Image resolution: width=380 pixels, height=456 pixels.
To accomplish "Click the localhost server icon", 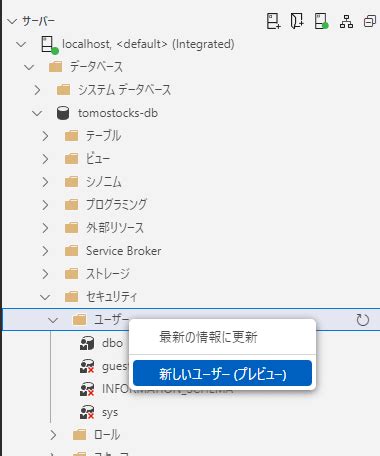I will (x=49, y=45).
